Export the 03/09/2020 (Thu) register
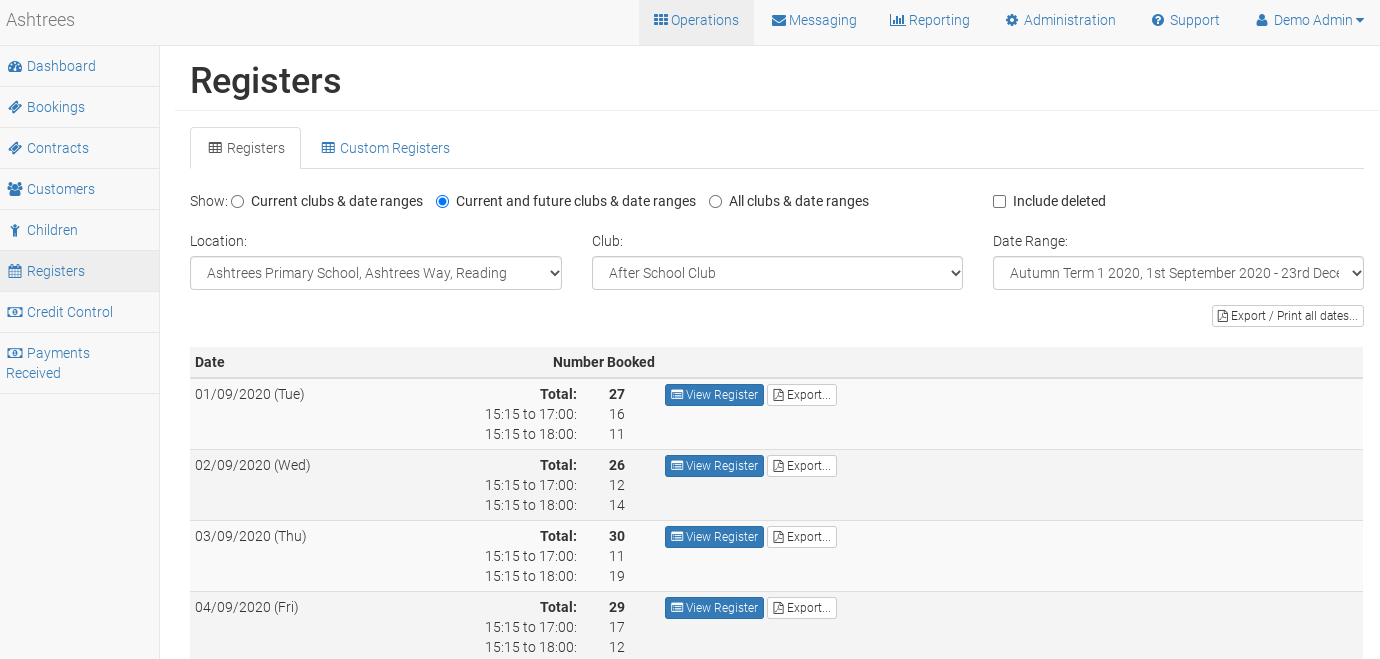 coord(801,537)
